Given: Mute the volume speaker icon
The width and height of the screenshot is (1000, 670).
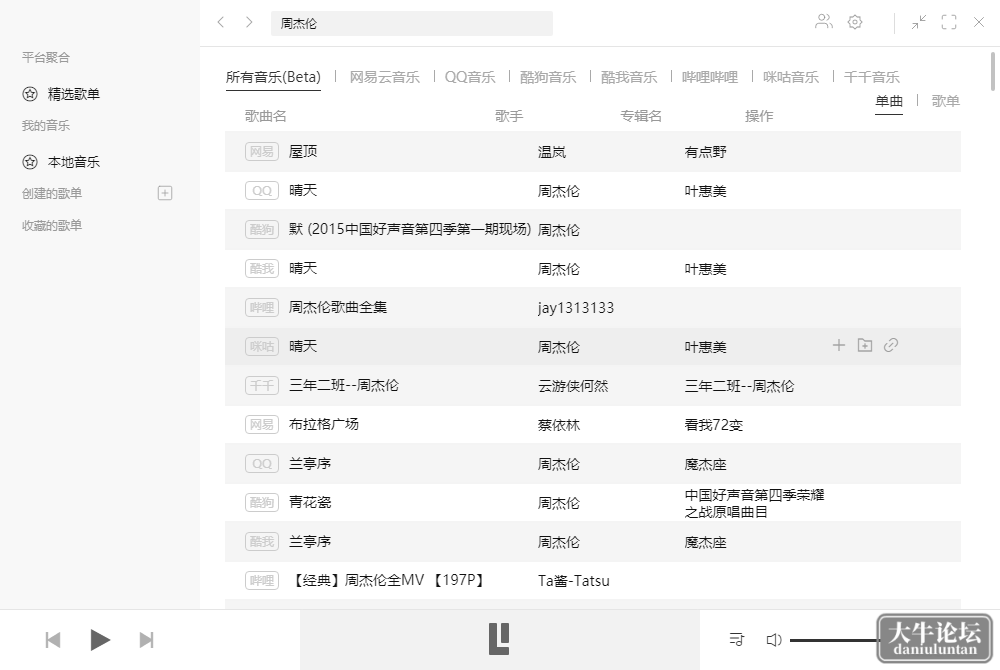Looking at the screenshot, I should [774, 640].
